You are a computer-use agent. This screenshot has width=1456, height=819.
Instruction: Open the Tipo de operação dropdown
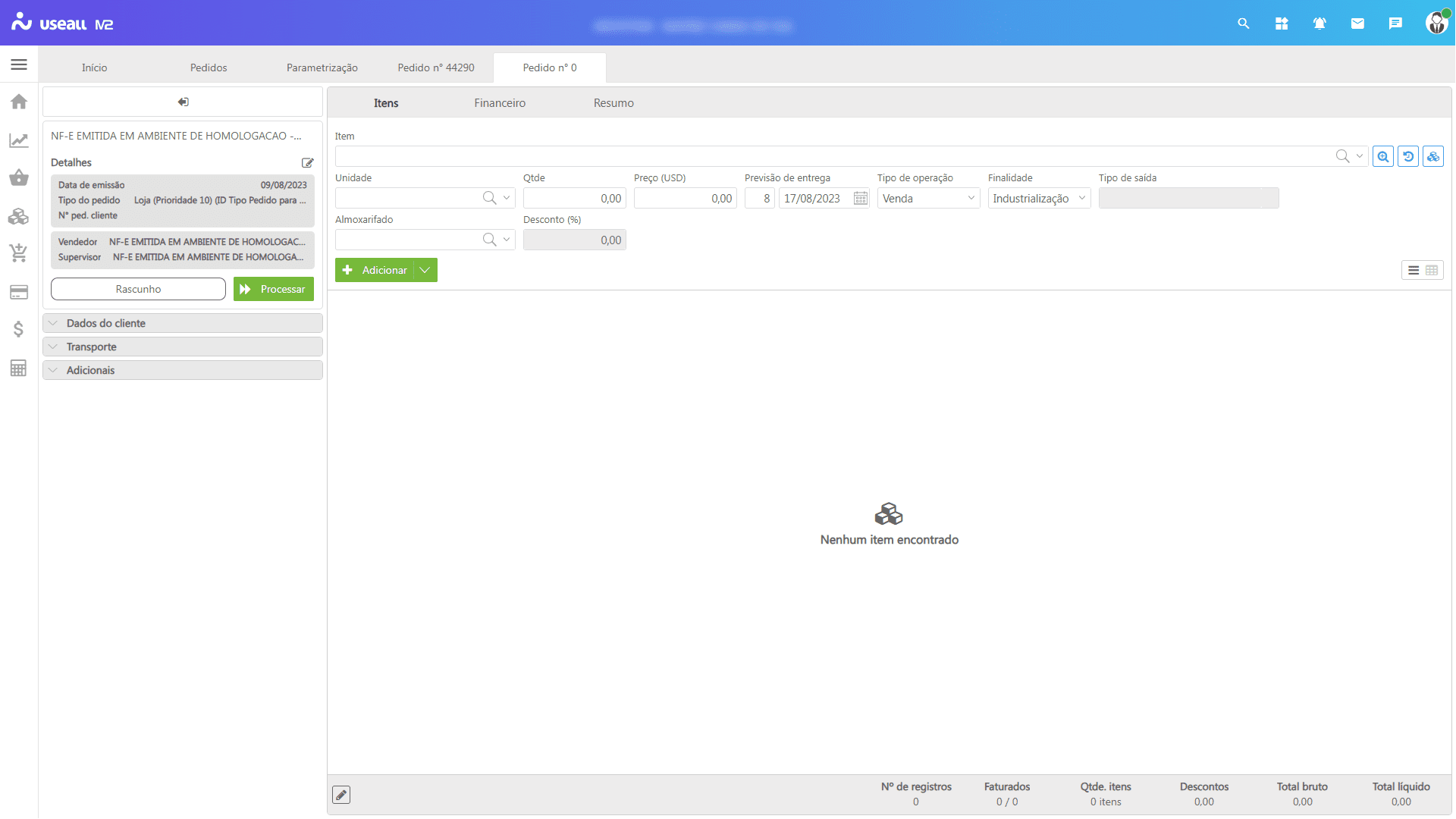[x=928, y=198]
